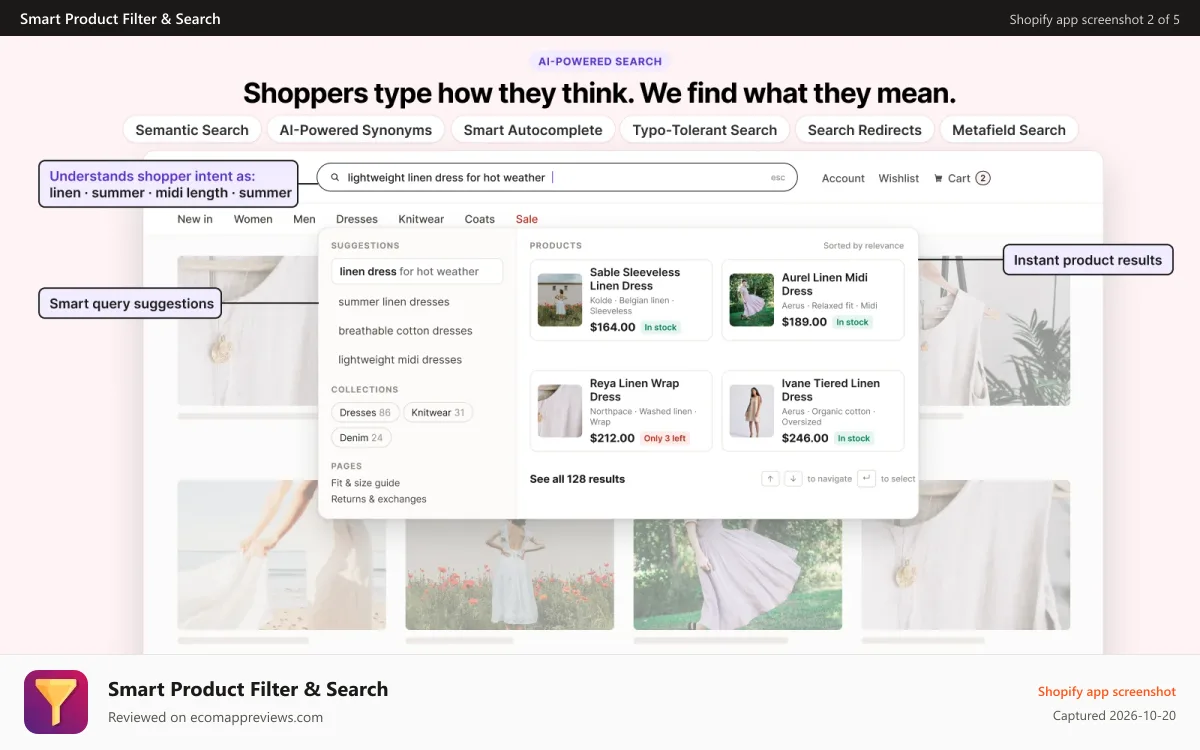Click the Semantic Search feature pill
Image resolution: width=1200 pixels, height=750 pixels.
192,130
